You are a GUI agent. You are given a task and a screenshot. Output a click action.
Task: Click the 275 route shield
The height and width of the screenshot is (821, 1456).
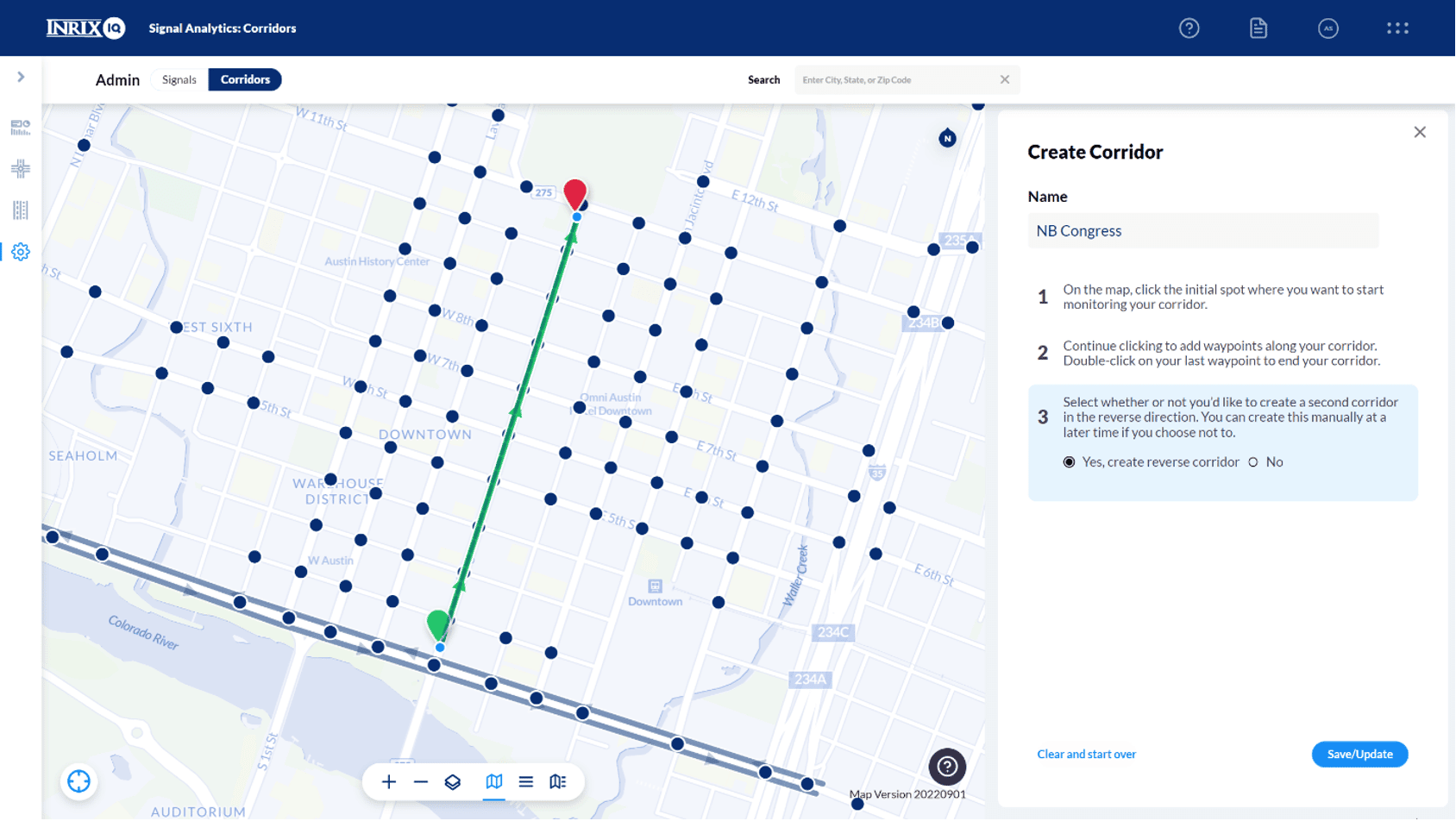[543, 192]
